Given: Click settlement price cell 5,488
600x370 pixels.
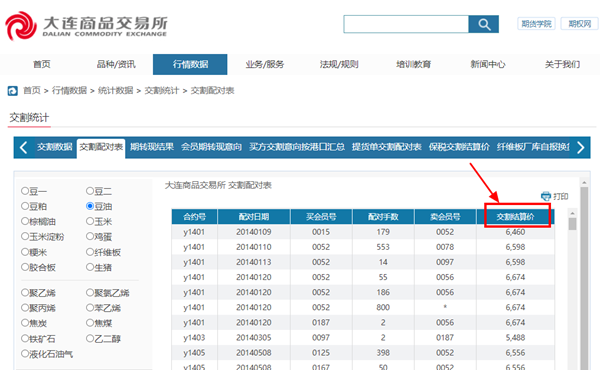Looking at the screenshot, I should [515, 337].
